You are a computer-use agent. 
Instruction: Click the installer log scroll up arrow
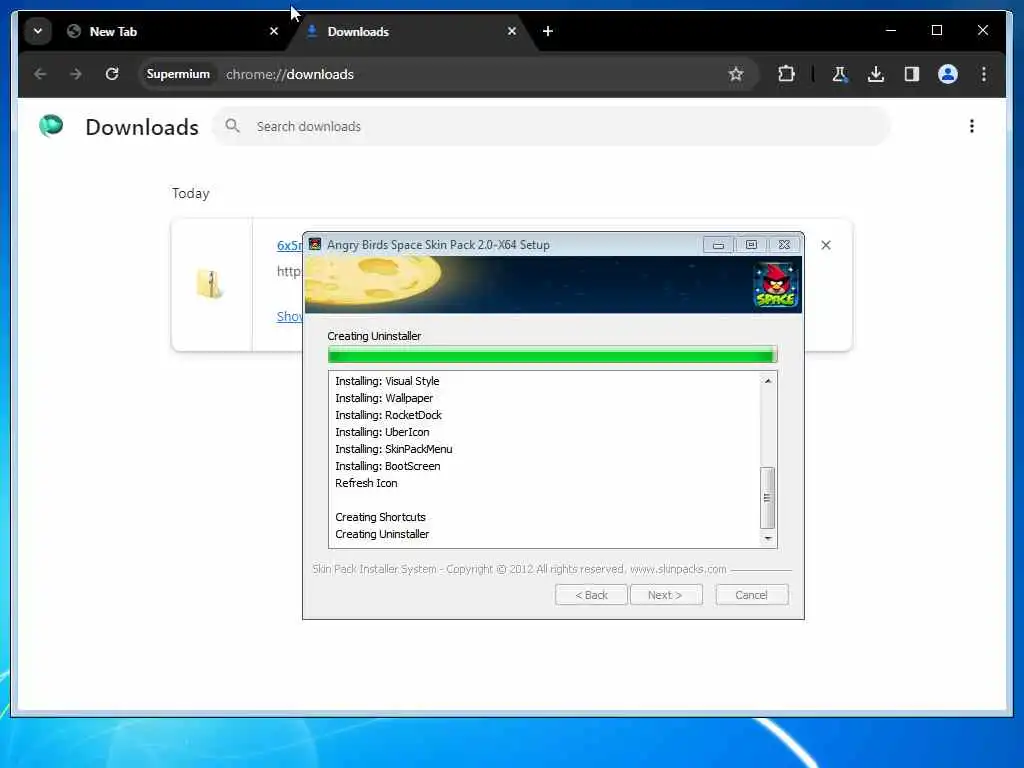(x=768, y=381)
